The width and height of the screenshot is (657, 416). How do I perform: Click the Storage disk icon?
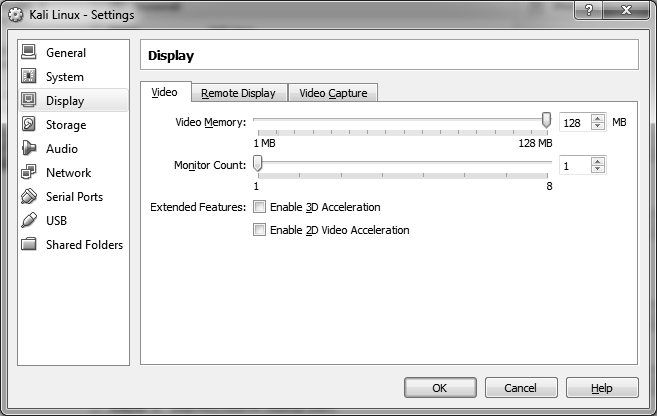click(x=28, y=125)
